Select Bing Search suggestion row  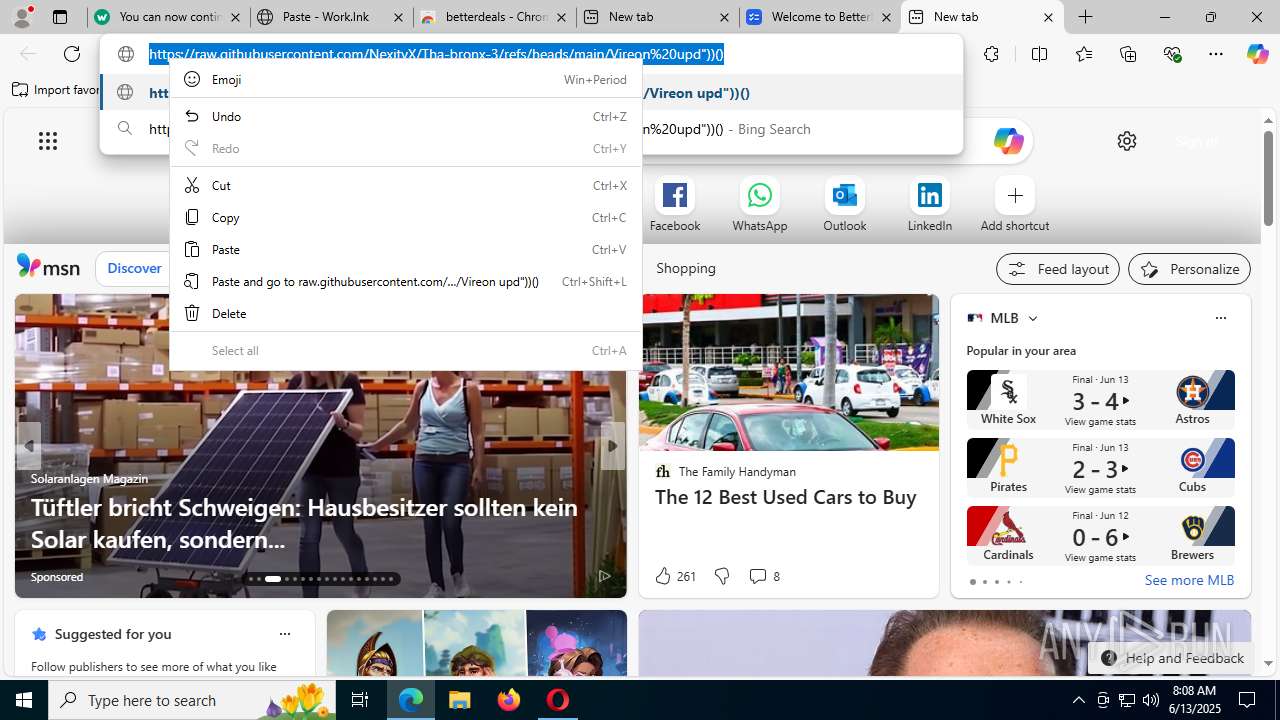coord(531,129)
